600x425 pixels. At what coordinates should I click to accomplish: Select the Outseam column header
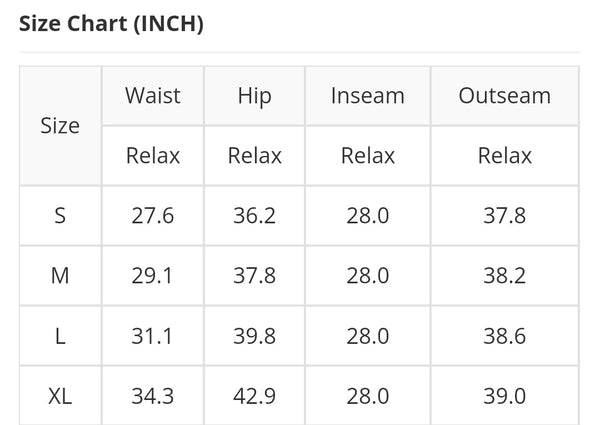click(x=505, y=96)
